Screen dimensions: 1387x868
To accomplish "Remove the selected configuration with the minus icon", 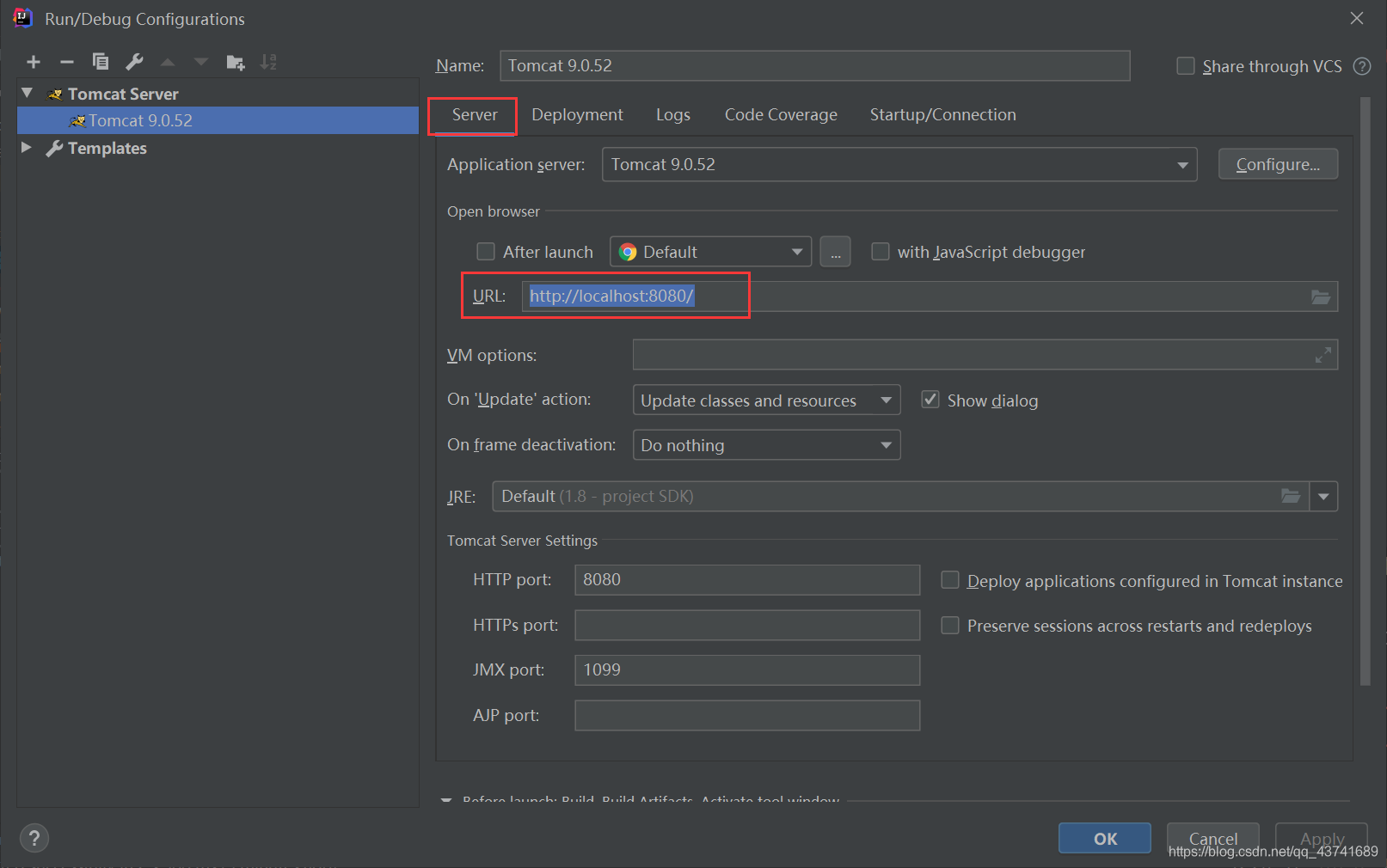I will (67, 62).
